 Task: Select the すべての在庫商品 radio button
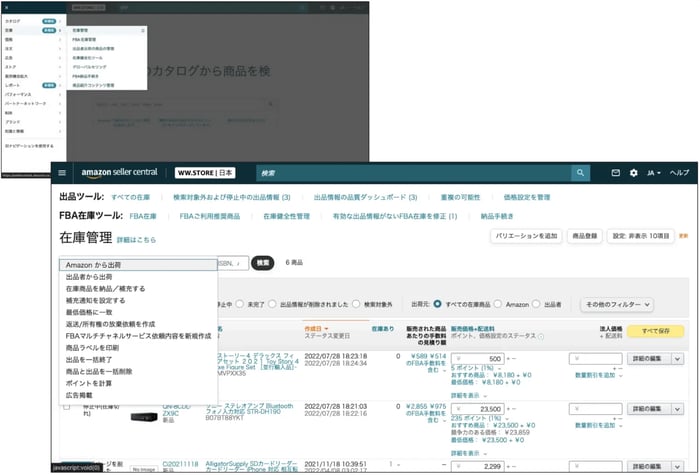tap(437, 304)
